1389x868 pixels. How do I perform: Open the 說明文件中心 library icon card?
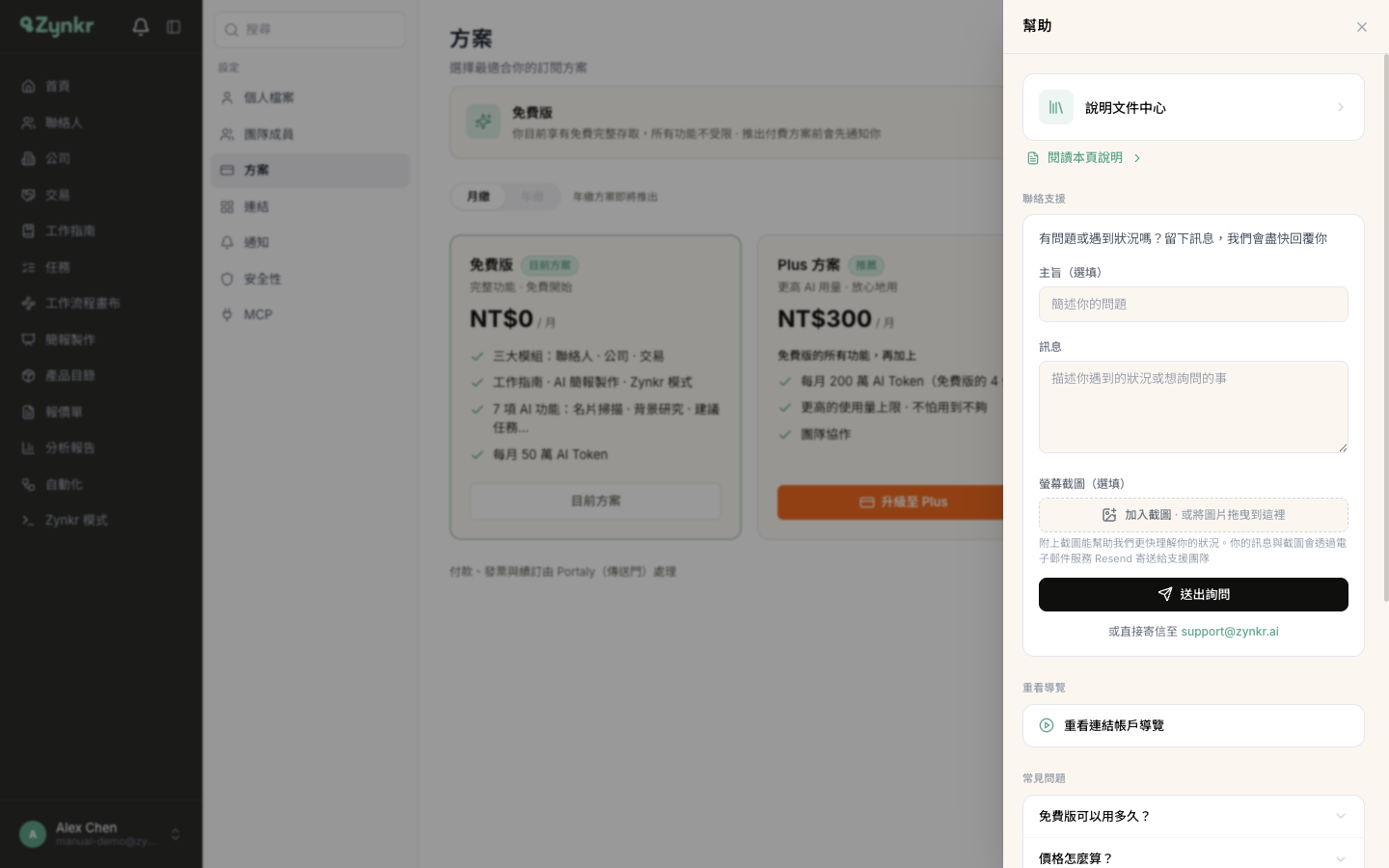[x=1056, y=107]
